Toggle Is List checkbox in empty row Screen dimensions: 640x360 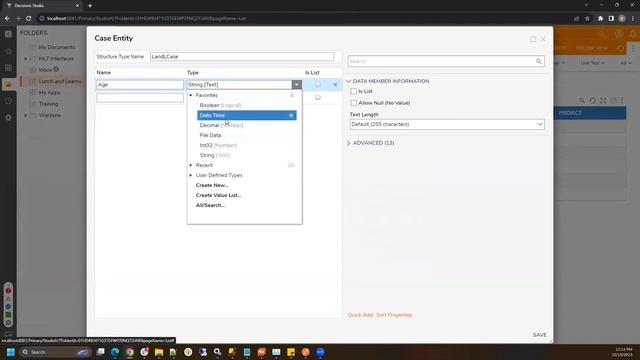pyautogui.click(x=318, y=97)
